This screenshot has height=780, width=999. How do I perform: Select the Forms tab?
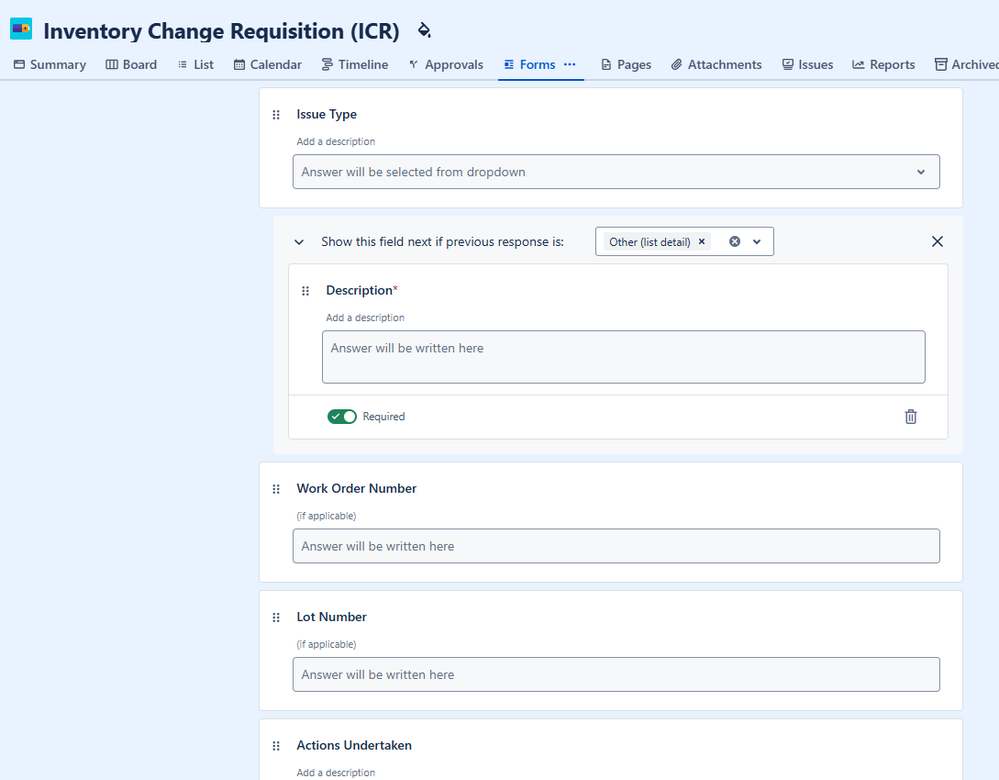click(529, 64)
